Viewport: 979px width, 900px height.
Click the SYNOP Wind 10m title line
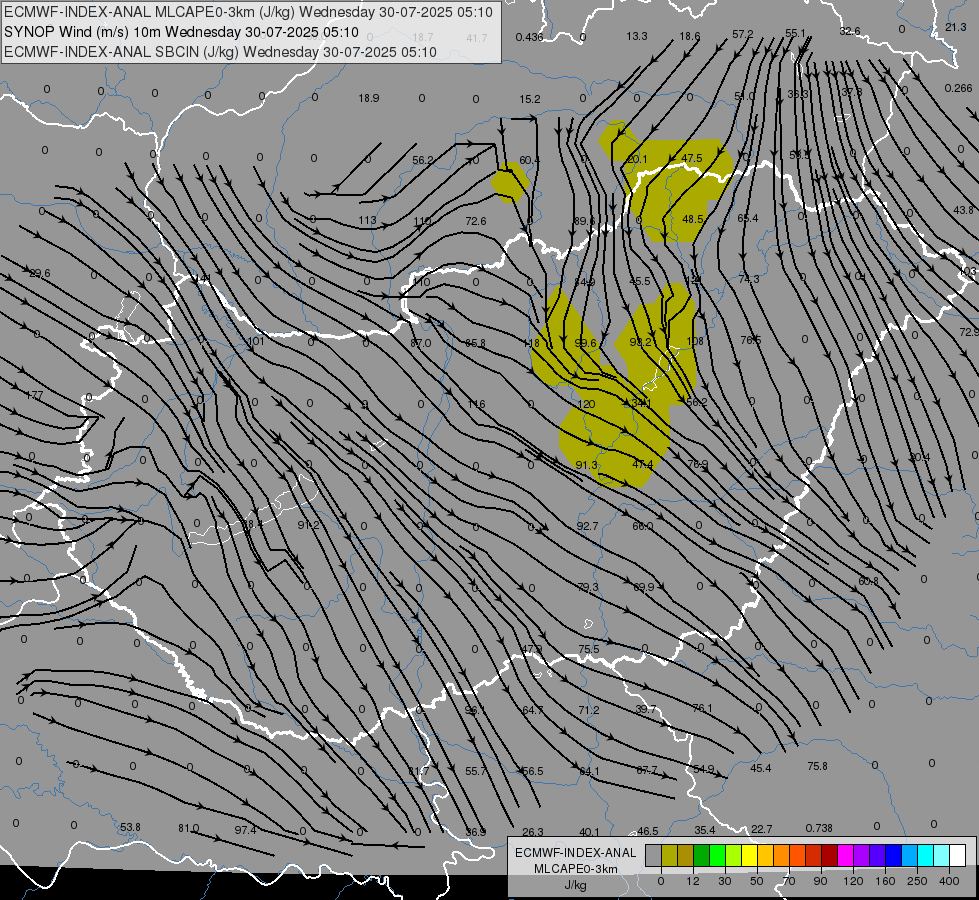click(x=181, y=32)
